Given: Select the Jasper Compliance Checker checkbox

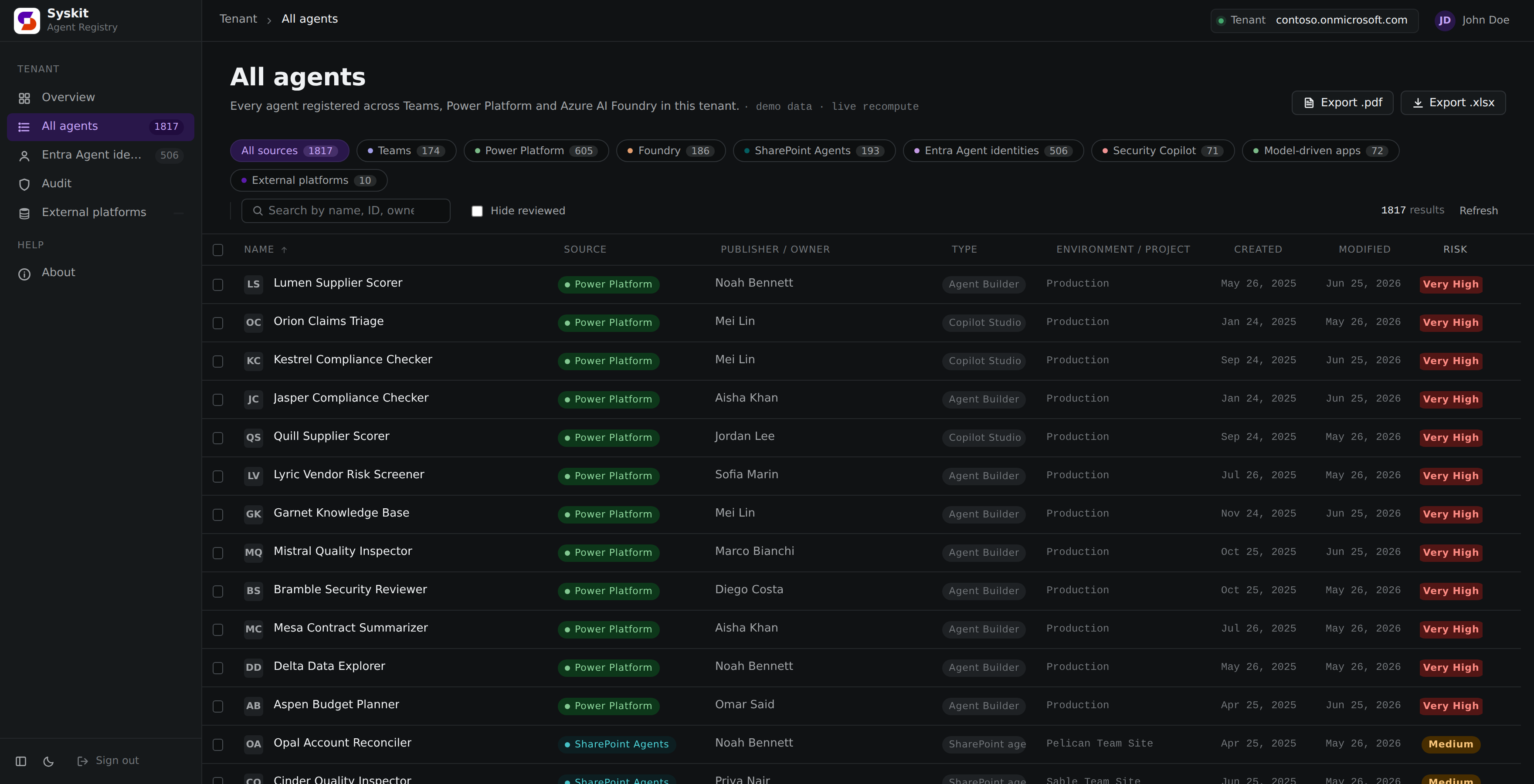Looking at the screenshot, I should tap(218, 400).
